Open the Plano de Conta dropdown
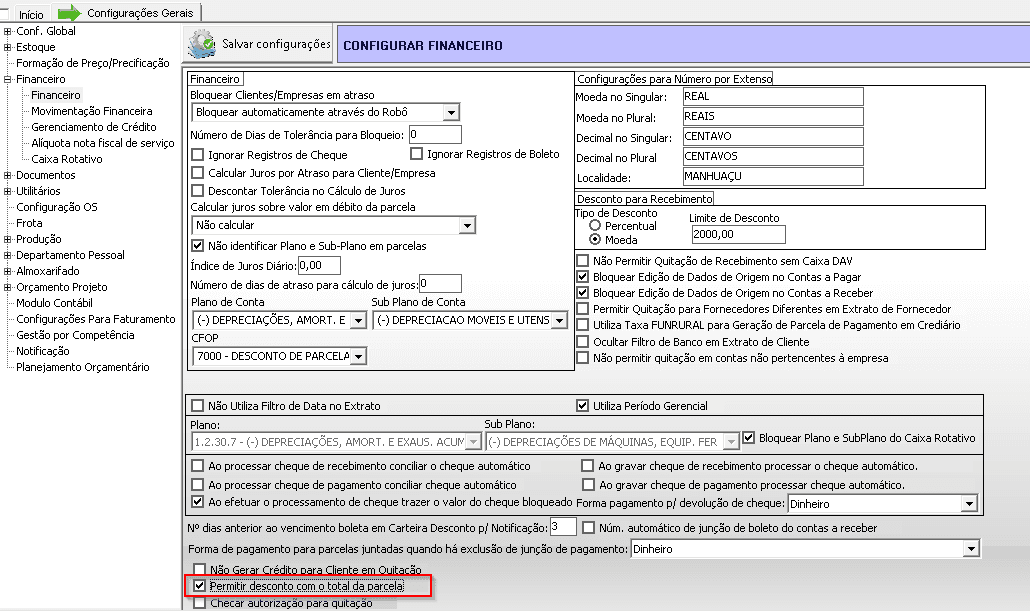This screenshot has width=1030, height=611. (358, 321)
